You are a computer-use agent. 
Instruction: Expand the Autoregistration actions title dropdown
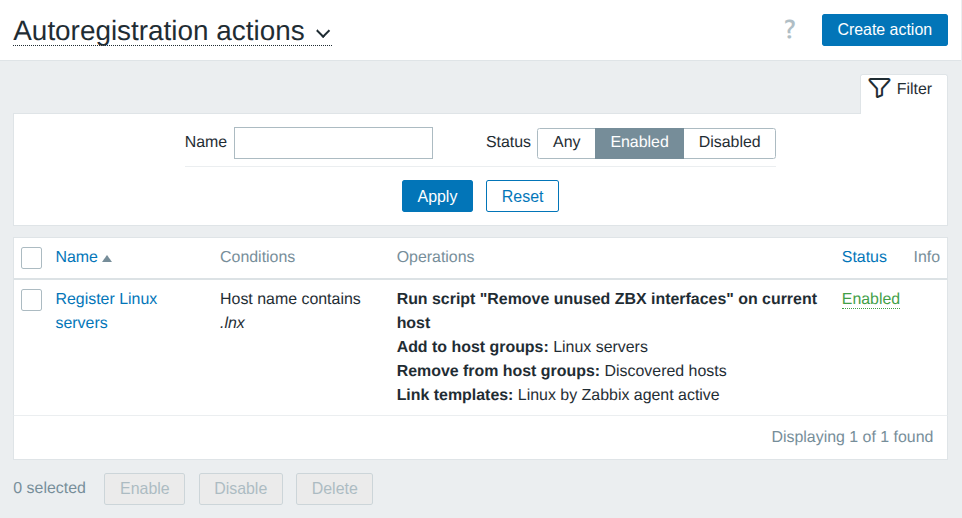[x=323, y=33]
